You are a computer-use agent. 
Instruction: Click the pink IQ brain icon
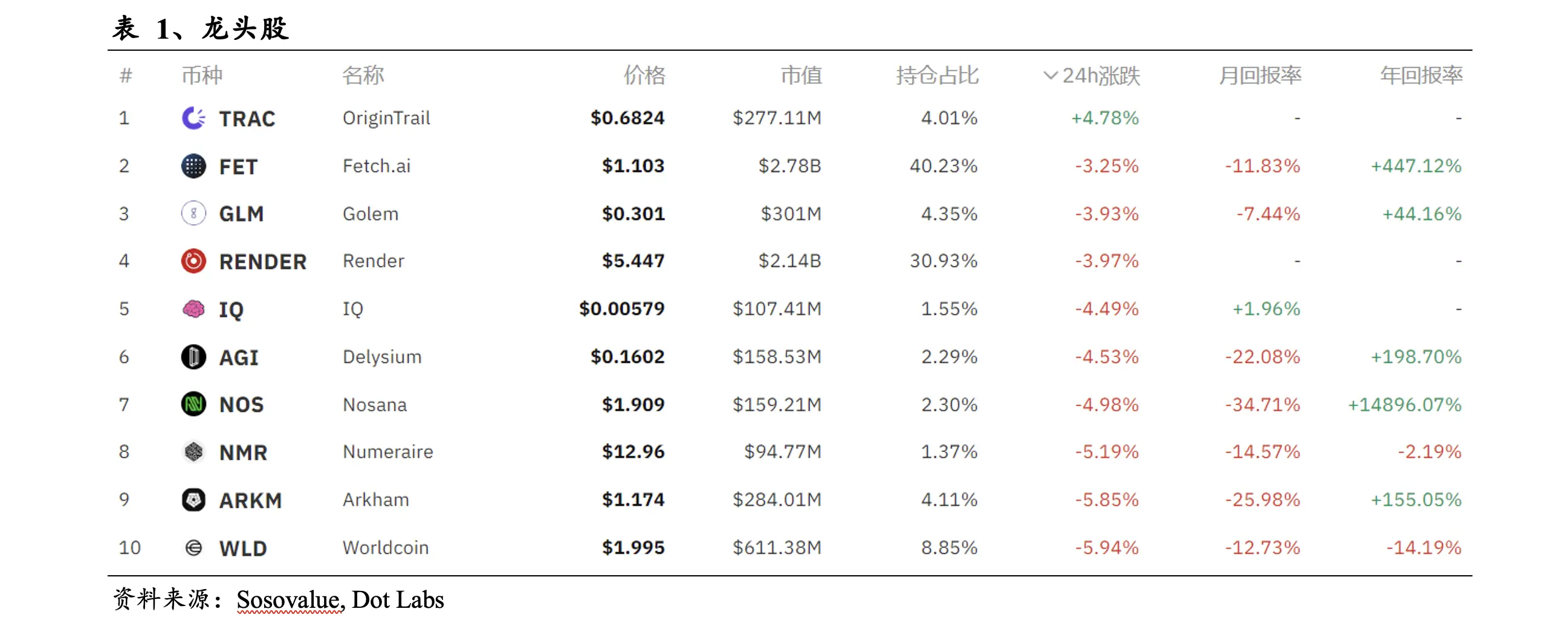click(x=193, y=309)
